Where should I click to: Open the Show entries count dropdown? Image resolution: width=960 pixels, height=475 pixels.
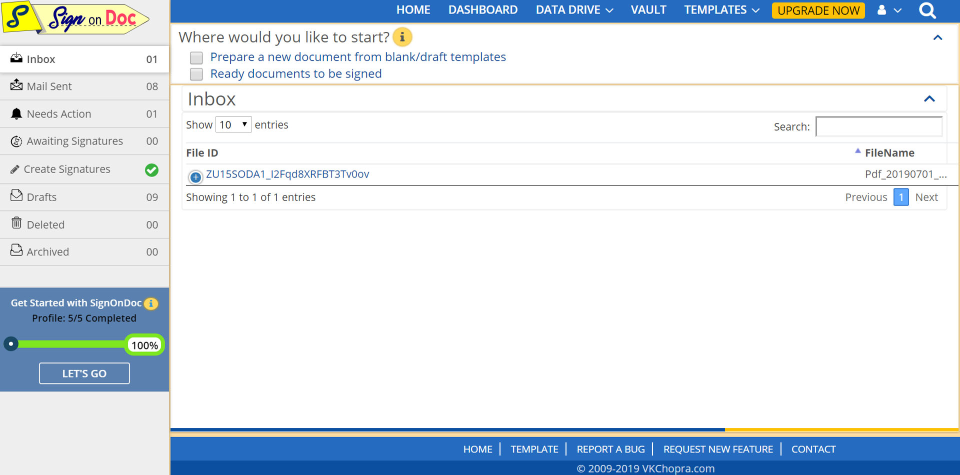pos(233,125)
